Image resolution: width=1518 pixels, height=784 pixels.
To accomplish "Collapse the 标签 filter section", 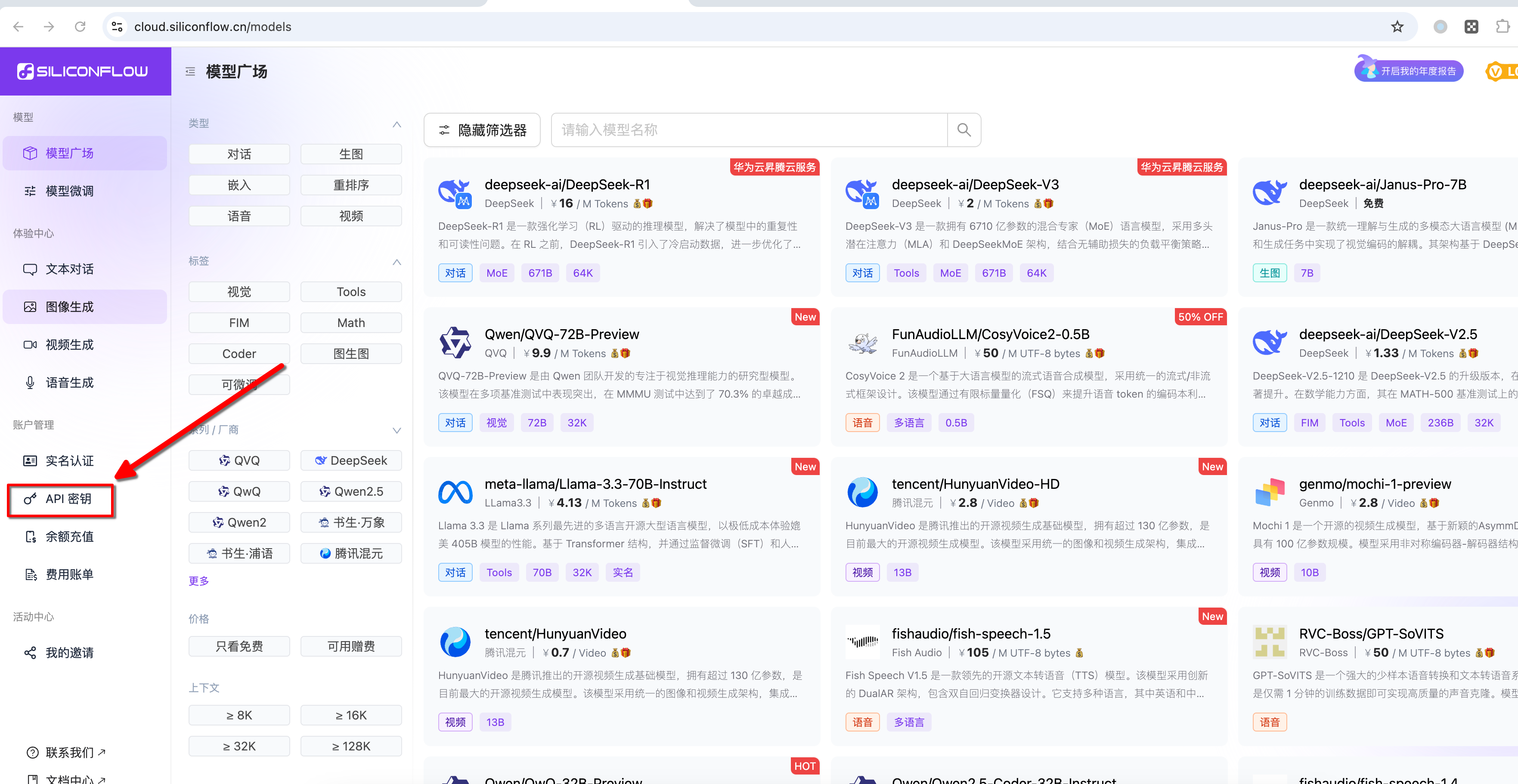I will [x=397, y=262].
